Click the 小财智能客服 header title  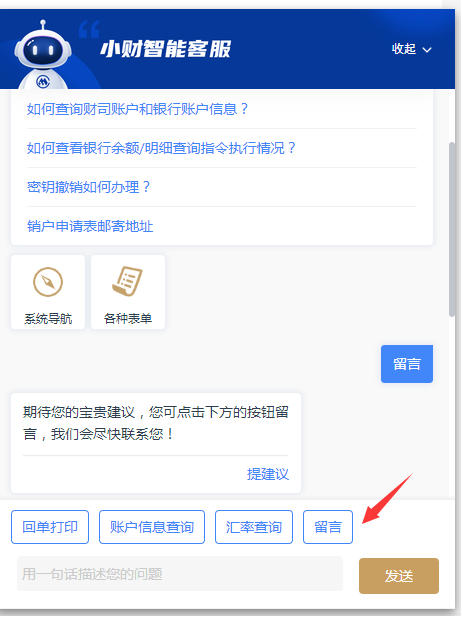point(166,49)
